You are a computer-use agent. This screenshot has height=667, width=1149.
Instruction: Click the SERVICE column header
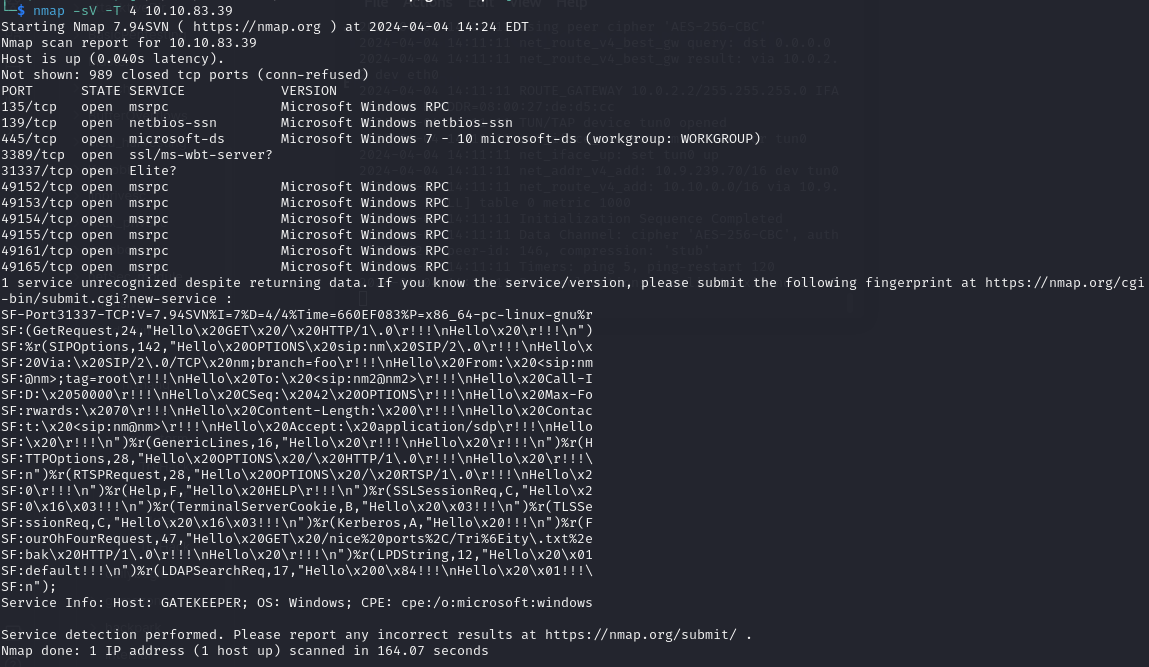[x=157, y=91]
